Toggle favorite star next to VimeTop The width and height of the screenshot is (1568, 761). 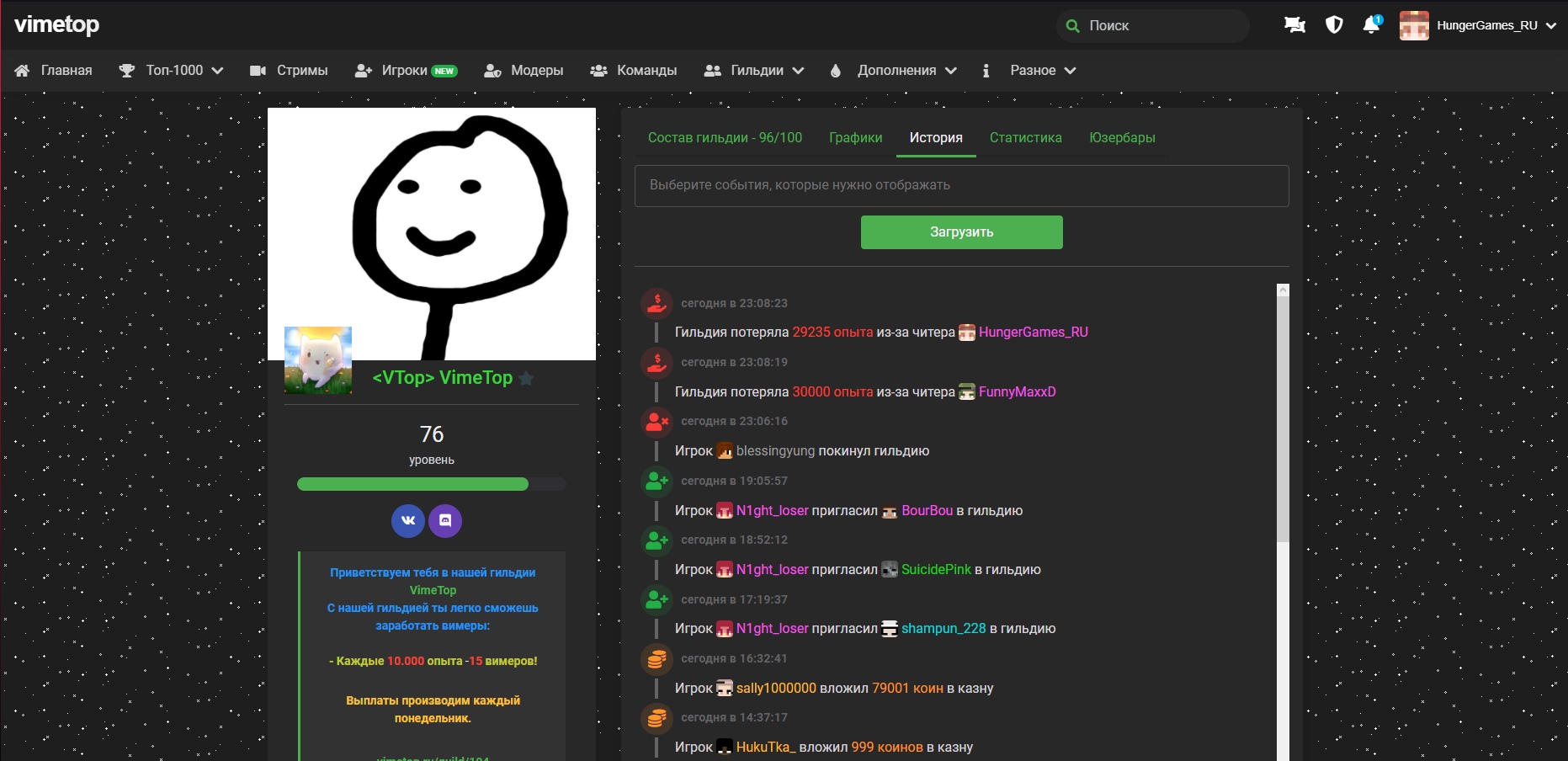pos(527,379)
